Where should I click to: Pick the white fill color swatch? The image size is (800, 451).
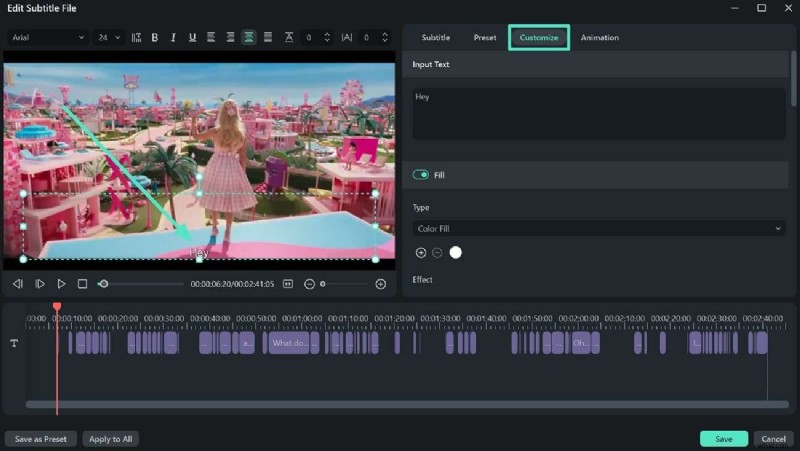click(456, 253)
